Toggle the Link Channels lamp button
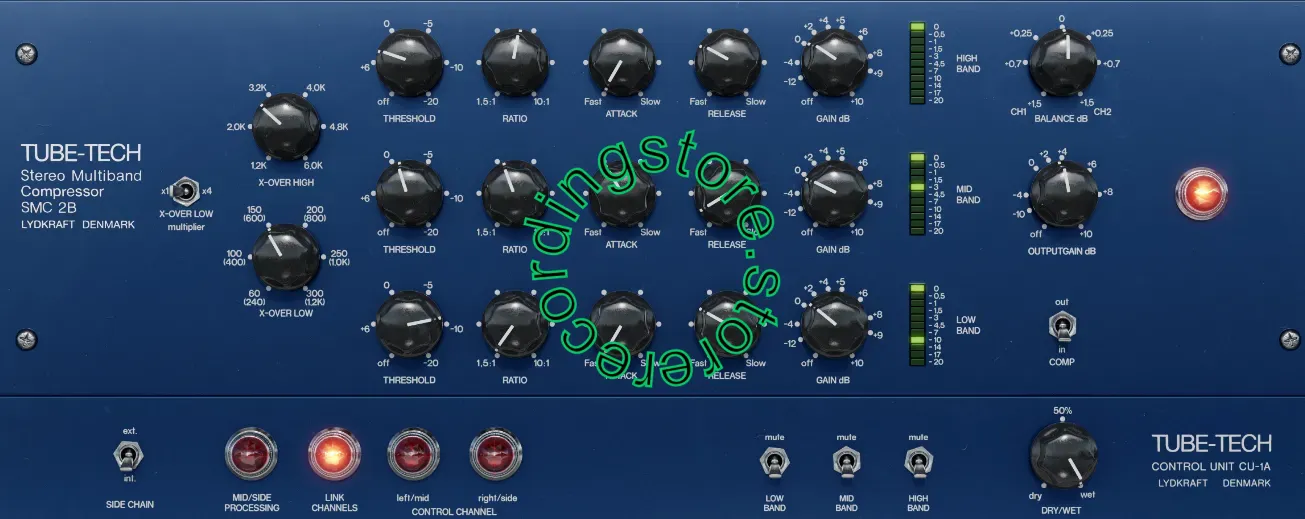Viewport: 1305px width, 519px height. [x=333, y=455]
